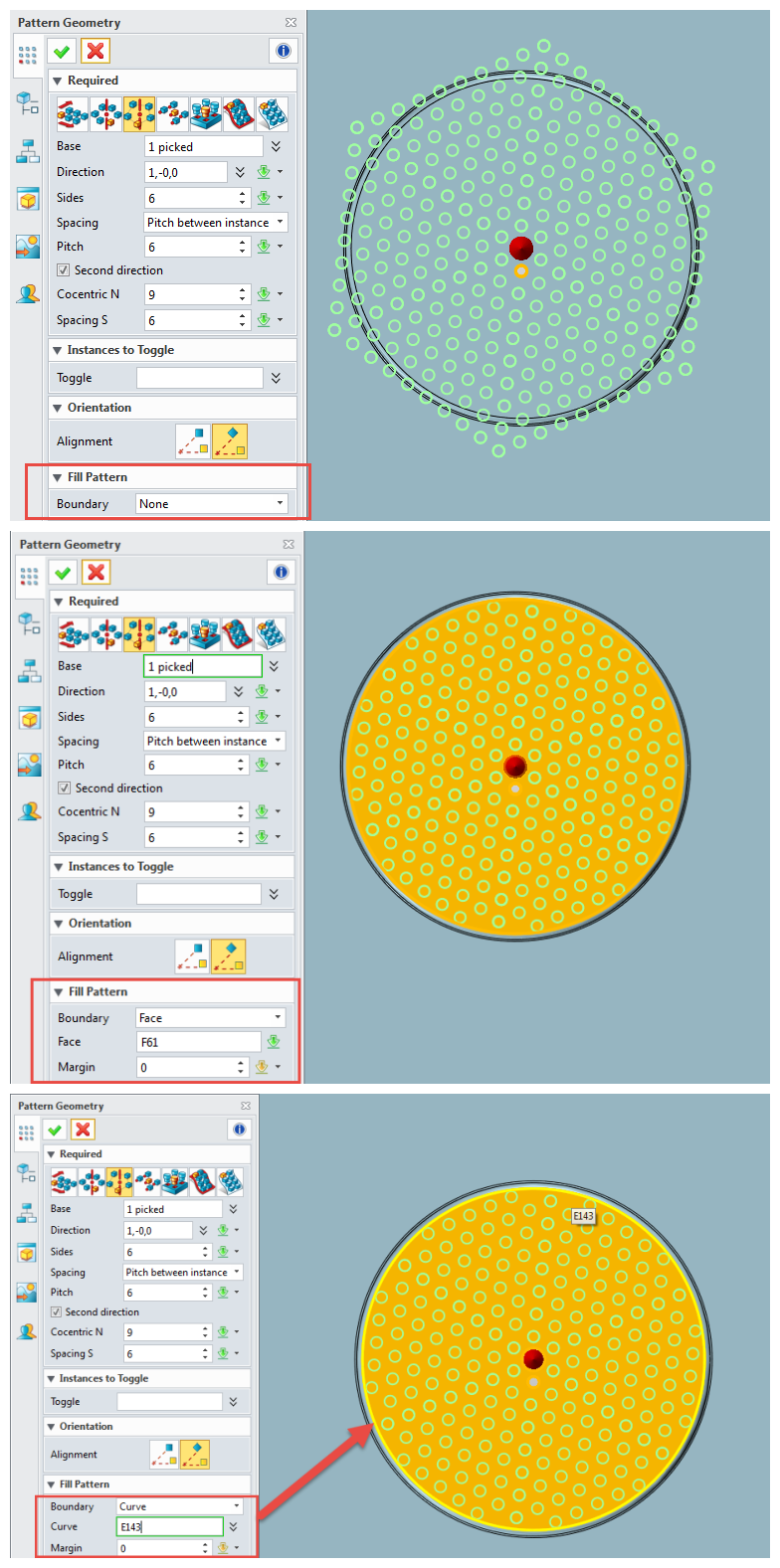Click E143 edge label on bottom disc
Image resolution: width=780 pixels, height=1568 pixels.
[x=583, y=1215]
